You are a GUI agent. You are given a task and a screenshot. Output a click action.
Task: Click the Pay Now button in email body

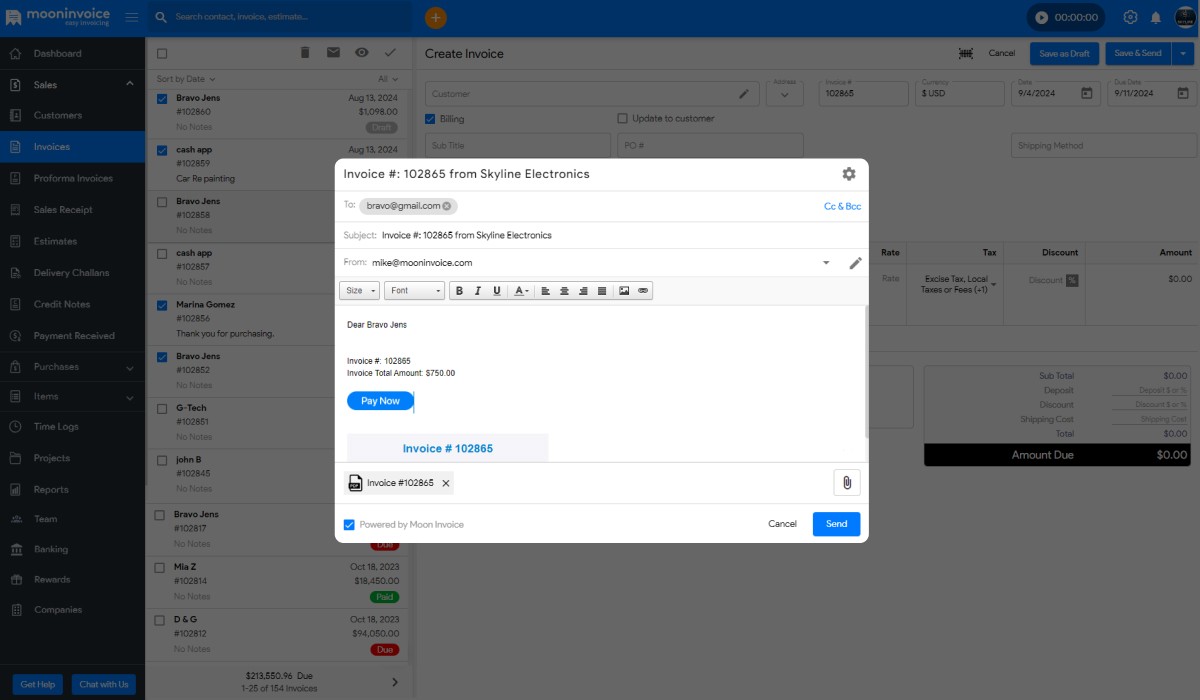point(380,401)
